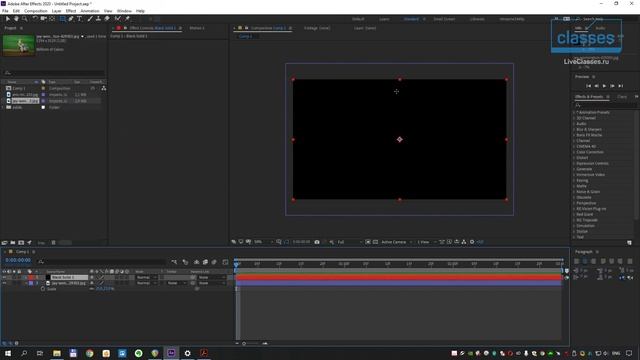Click the snapshot camera icon in viewer
640x360 pixels.
[317, 242]
